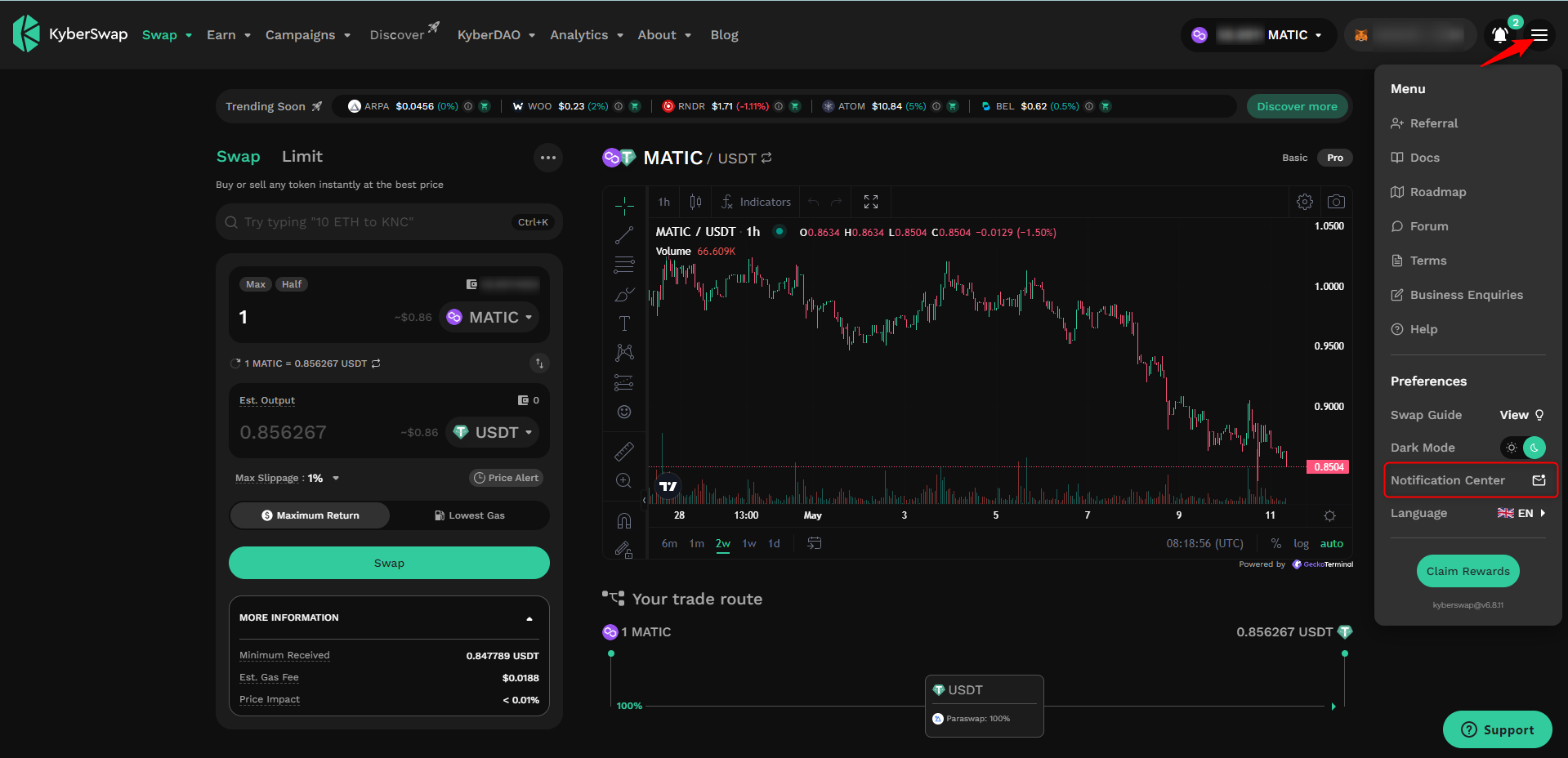The height and width of the screenshot is (758, 1568).
Task: Click the chart zoom in tool
Action: pyautogui.click(x=624, y=480)
